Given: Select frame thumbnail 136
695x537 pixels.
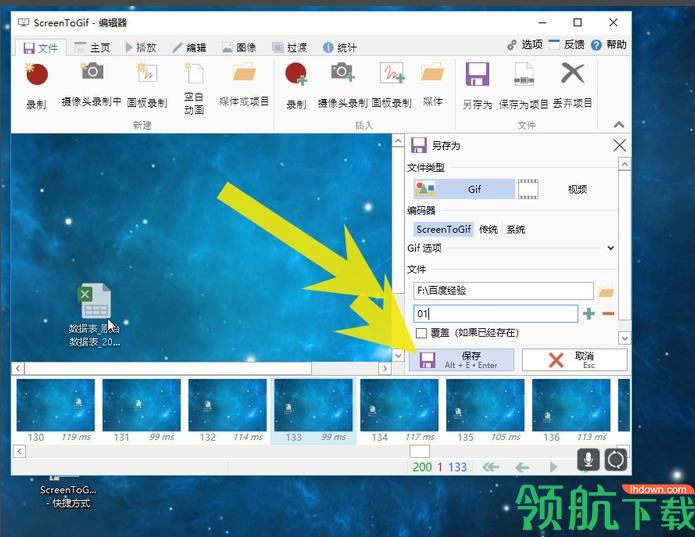Looking at the screenshot, I should (571, 411).
